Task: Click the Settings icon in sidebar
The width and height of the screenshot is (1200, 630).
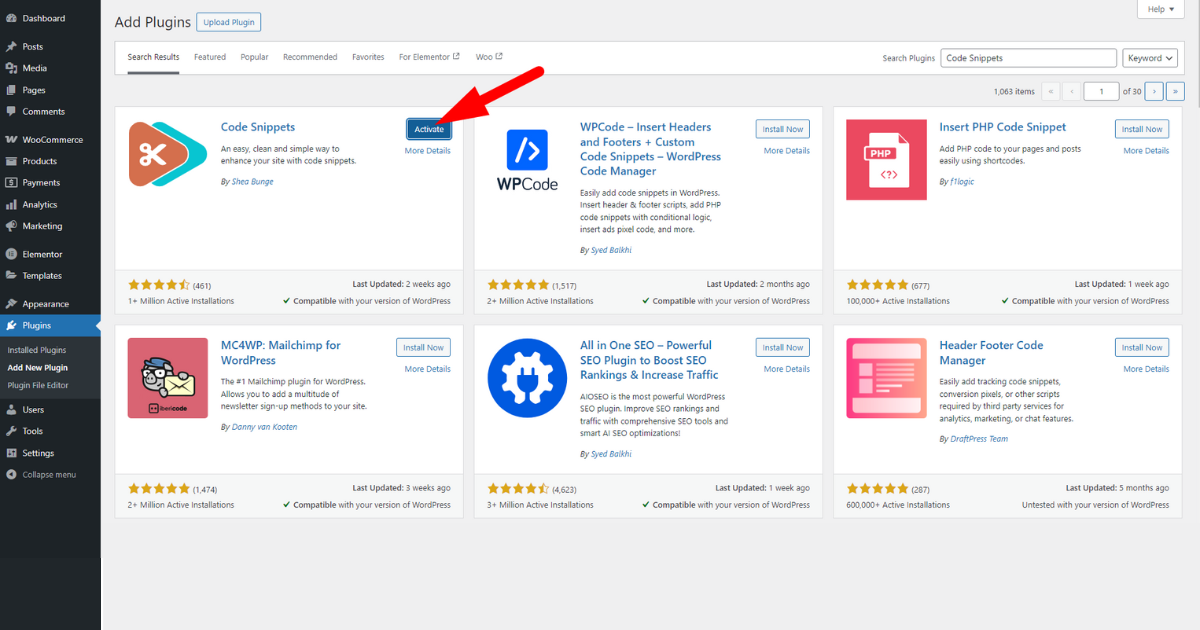Action: 10,453
